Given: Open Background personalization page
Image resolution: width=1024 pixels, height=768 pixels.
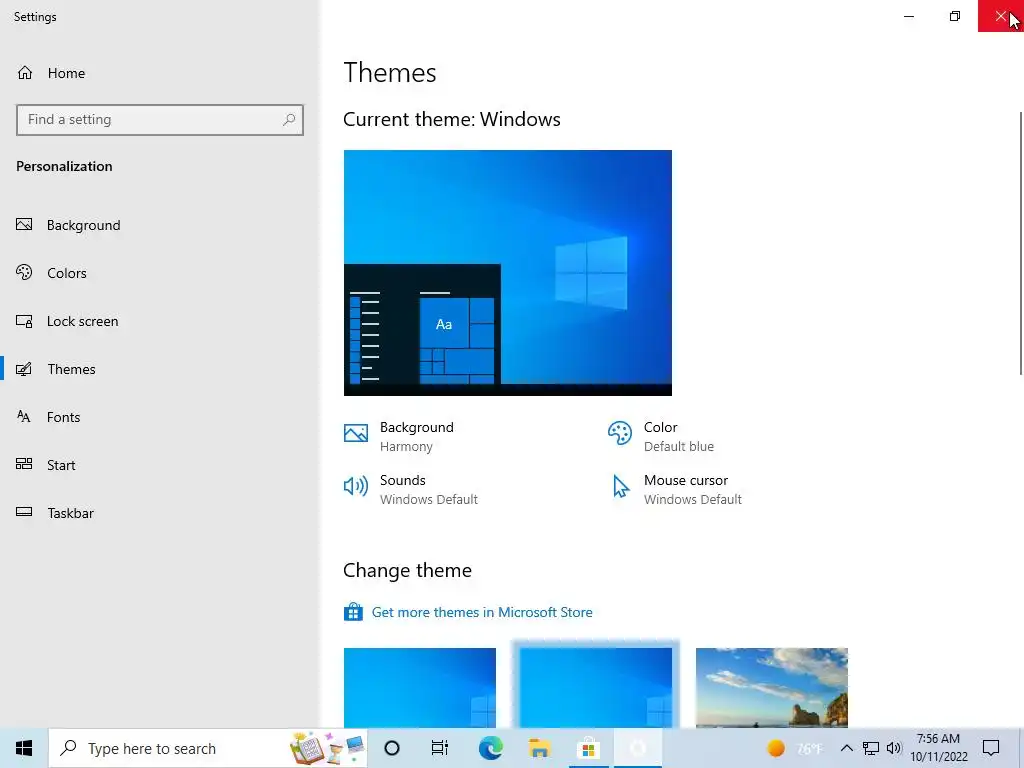Looking at the screenshot, I should pos(160,225).
